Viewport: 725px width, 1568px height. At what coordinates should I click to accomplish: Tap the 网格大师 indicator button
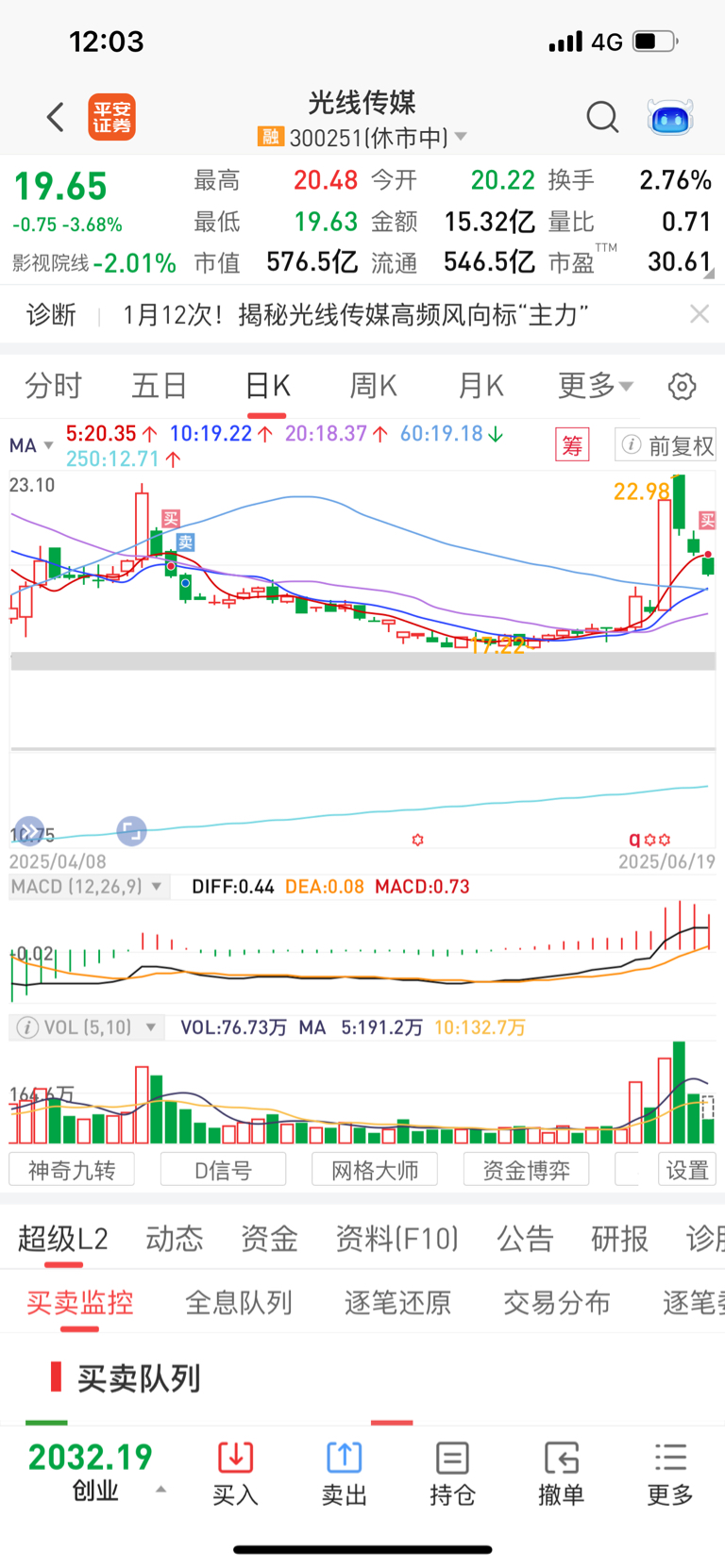tap(375, 1170)
